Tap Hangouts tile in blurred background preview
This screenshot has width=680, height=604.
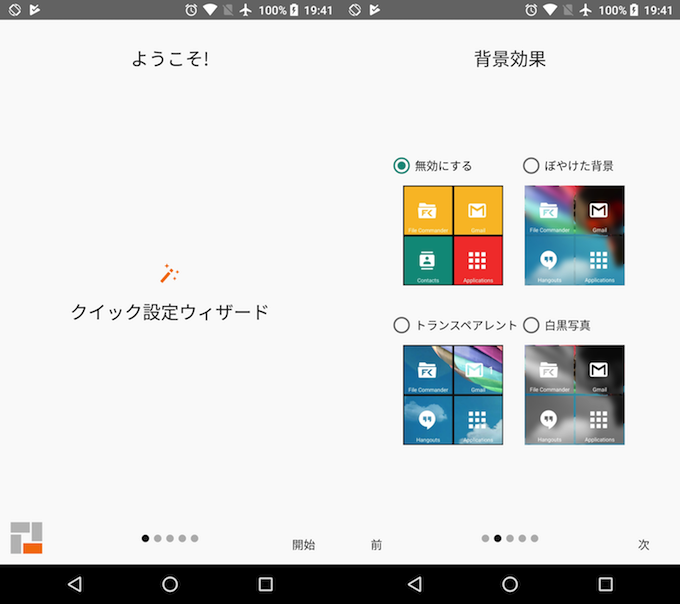coord(549,260)
